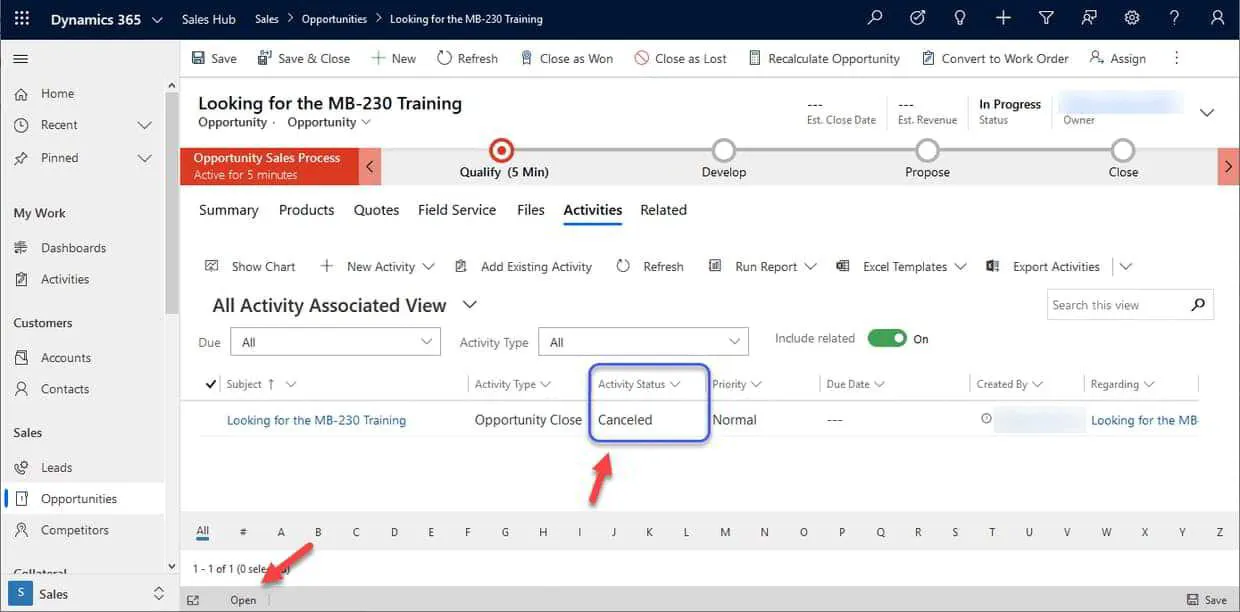Click the Search this view box
The height and width of the screenshot is (612, 1240).
pos(1131,305)
